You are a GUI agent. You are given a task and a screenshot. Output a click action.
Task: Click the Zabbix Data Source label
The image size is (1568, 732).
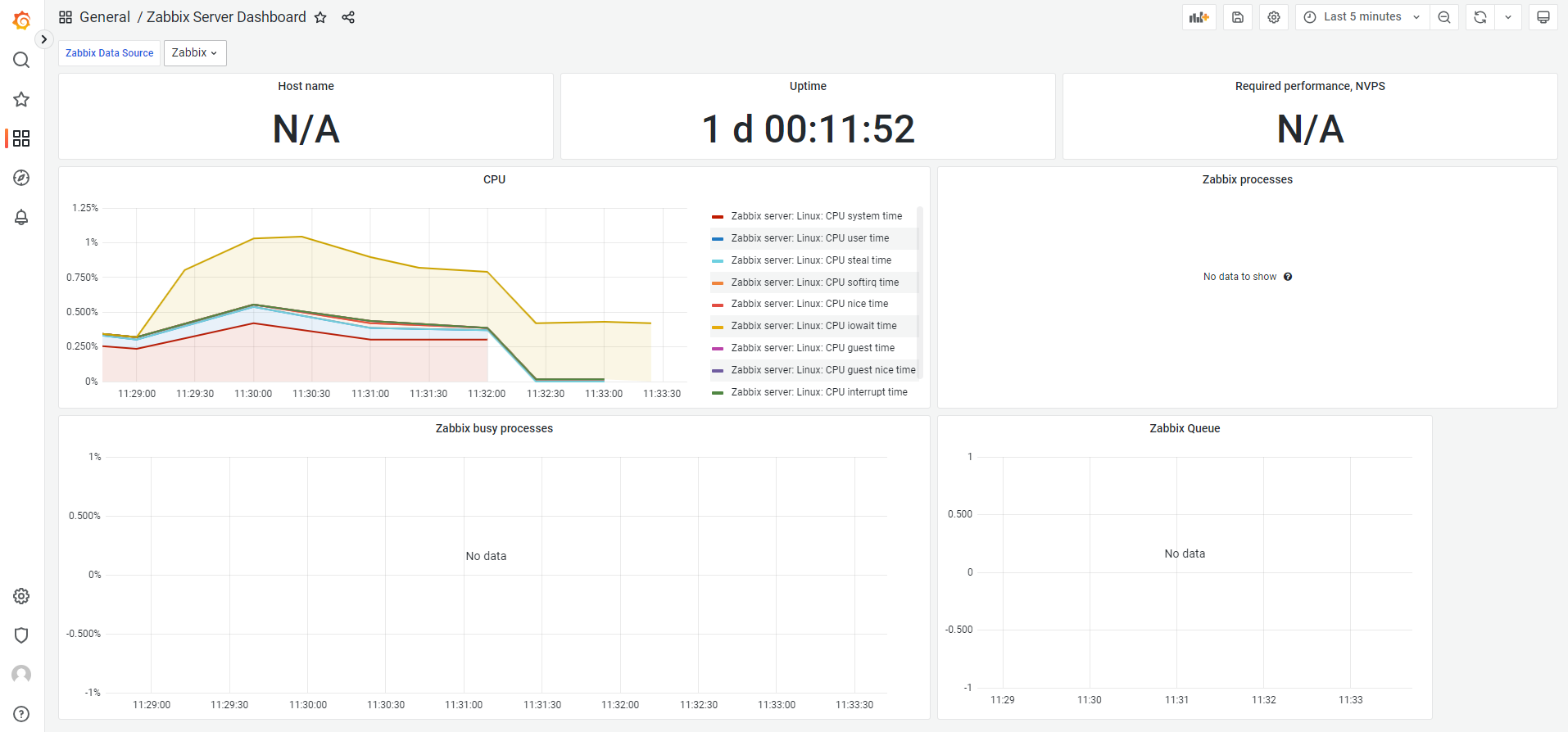(110, 53)
